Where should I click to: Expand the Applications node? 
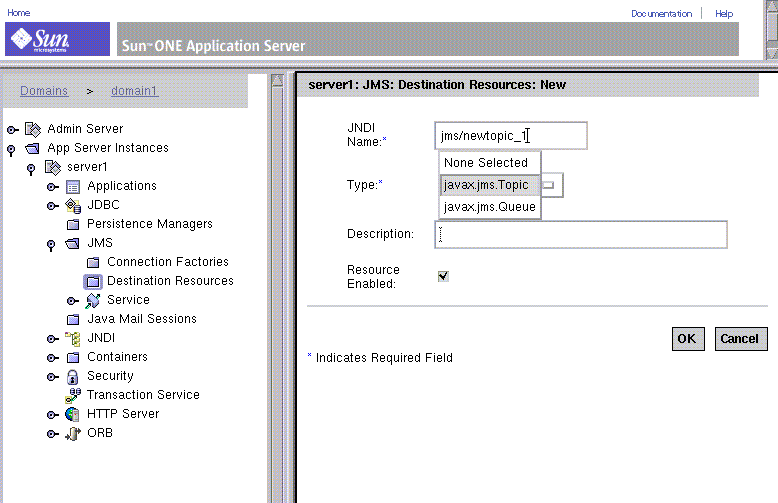[x=53, y=187]
